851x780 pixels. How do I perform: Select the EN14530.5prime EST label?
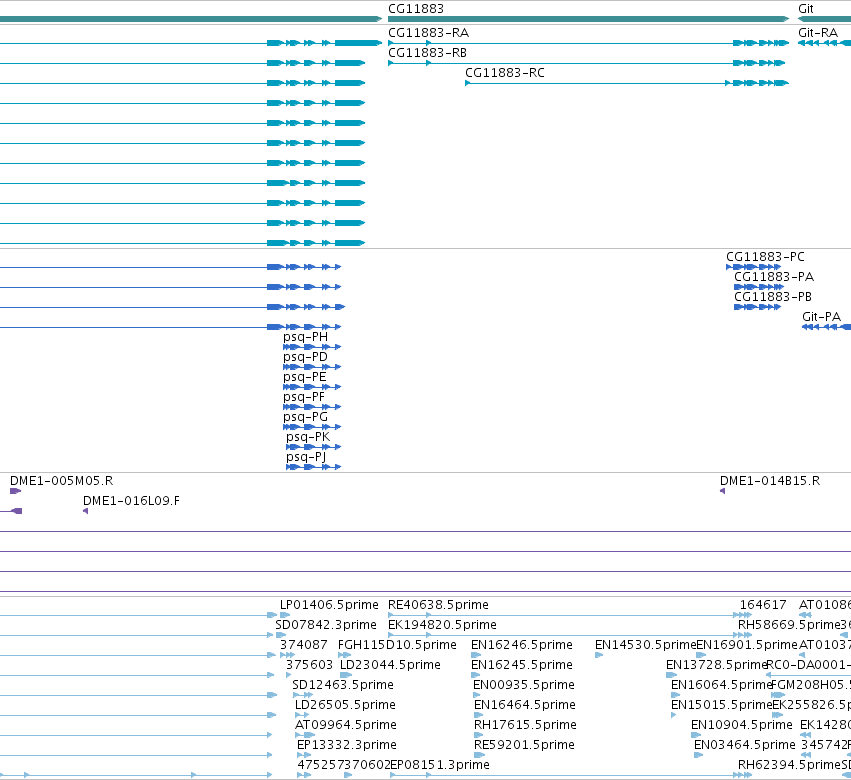coord(645,645)
